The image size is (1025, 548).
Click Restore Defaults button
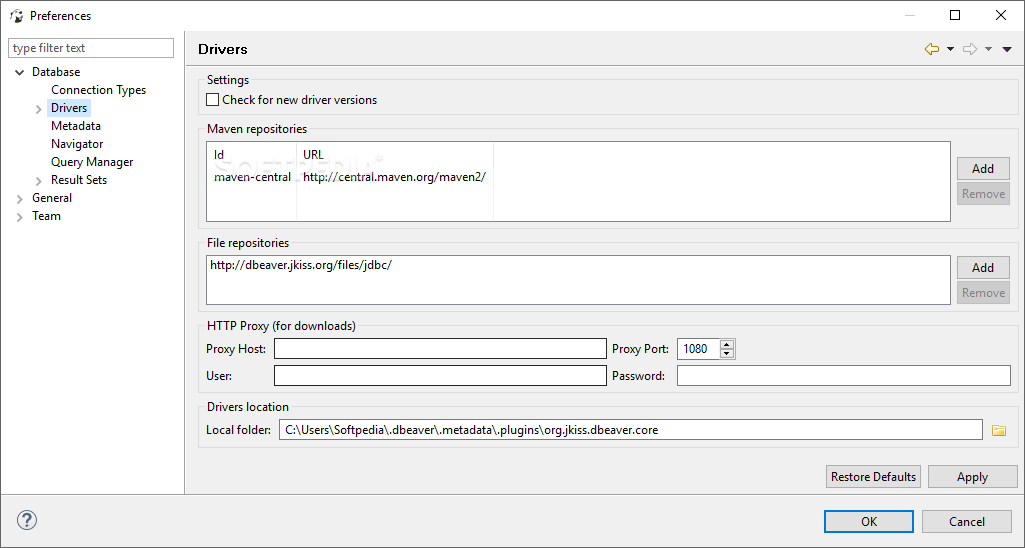click(x=873, y=477)
